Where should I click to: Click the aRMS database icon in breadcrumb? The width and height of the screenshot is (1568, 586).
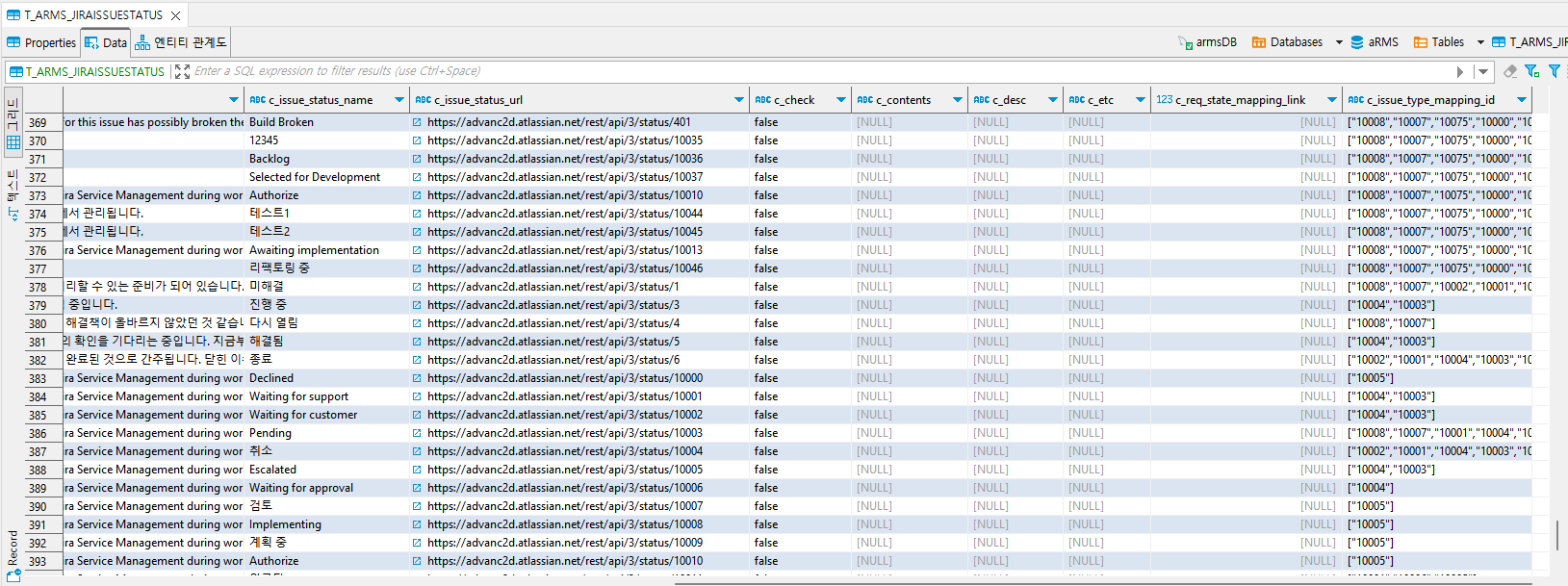pos(1357,42)
